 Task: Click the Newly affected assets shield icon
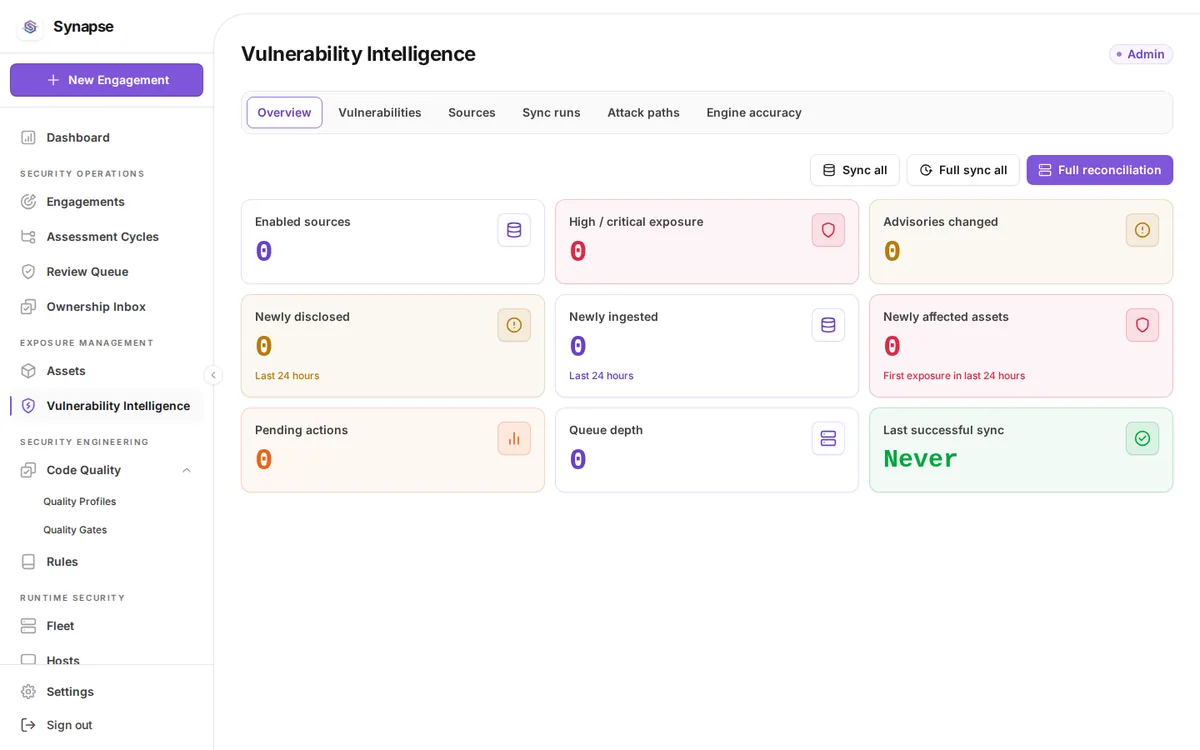(x=1142, y=325)
